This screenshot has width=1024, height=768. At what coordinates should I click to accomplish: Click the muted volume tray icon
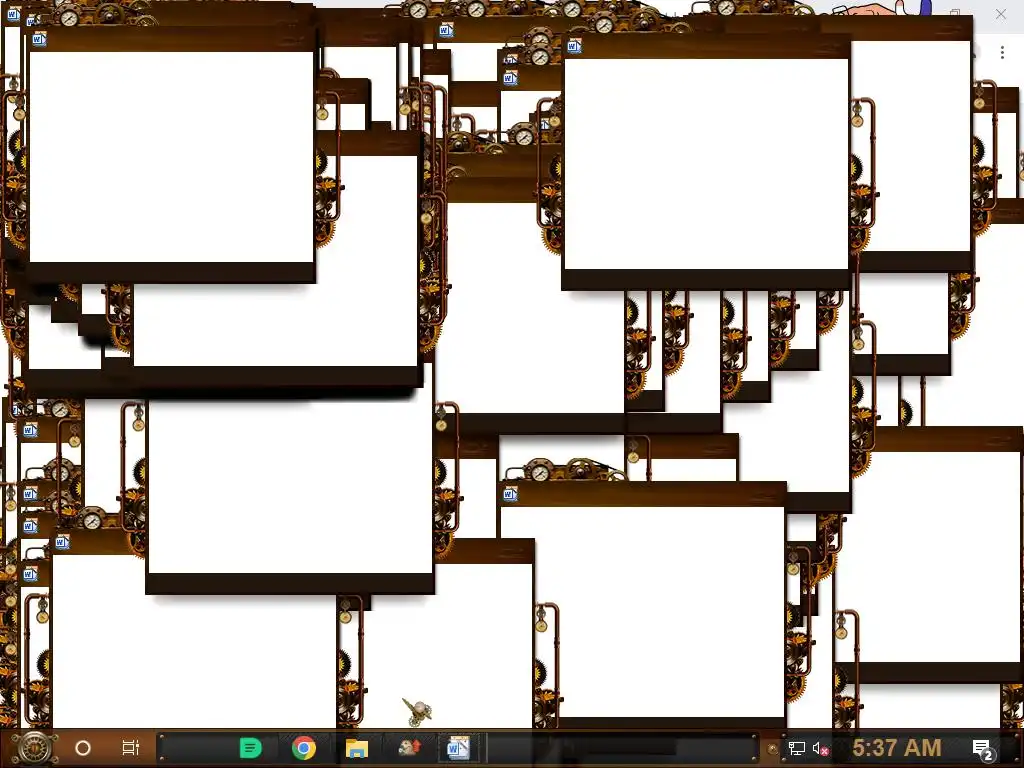[x=820, y=748]
